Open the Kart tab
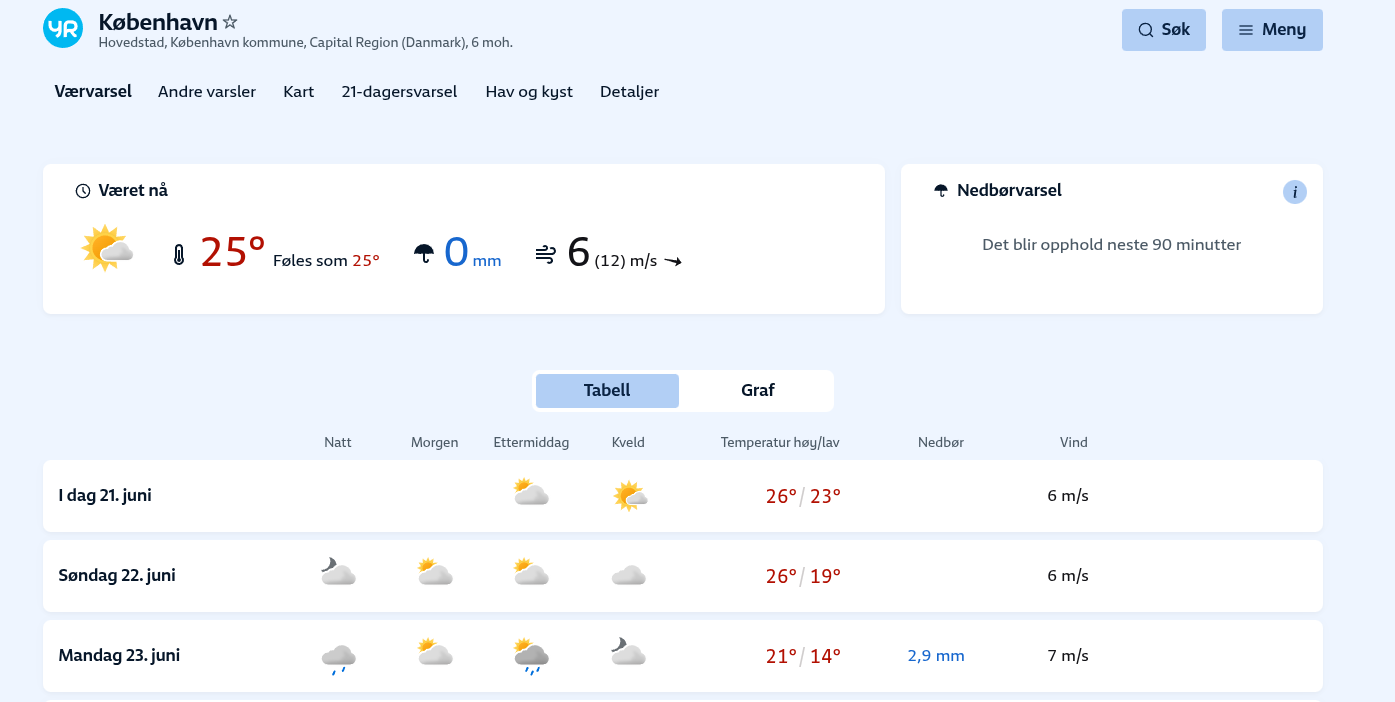Viewport: 1395px width, 702px height. coord(299,92)
